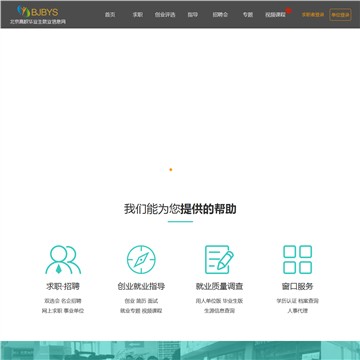360x360 pixels.
Task: Click the 单位登录 outlined button
Action: 340,15
